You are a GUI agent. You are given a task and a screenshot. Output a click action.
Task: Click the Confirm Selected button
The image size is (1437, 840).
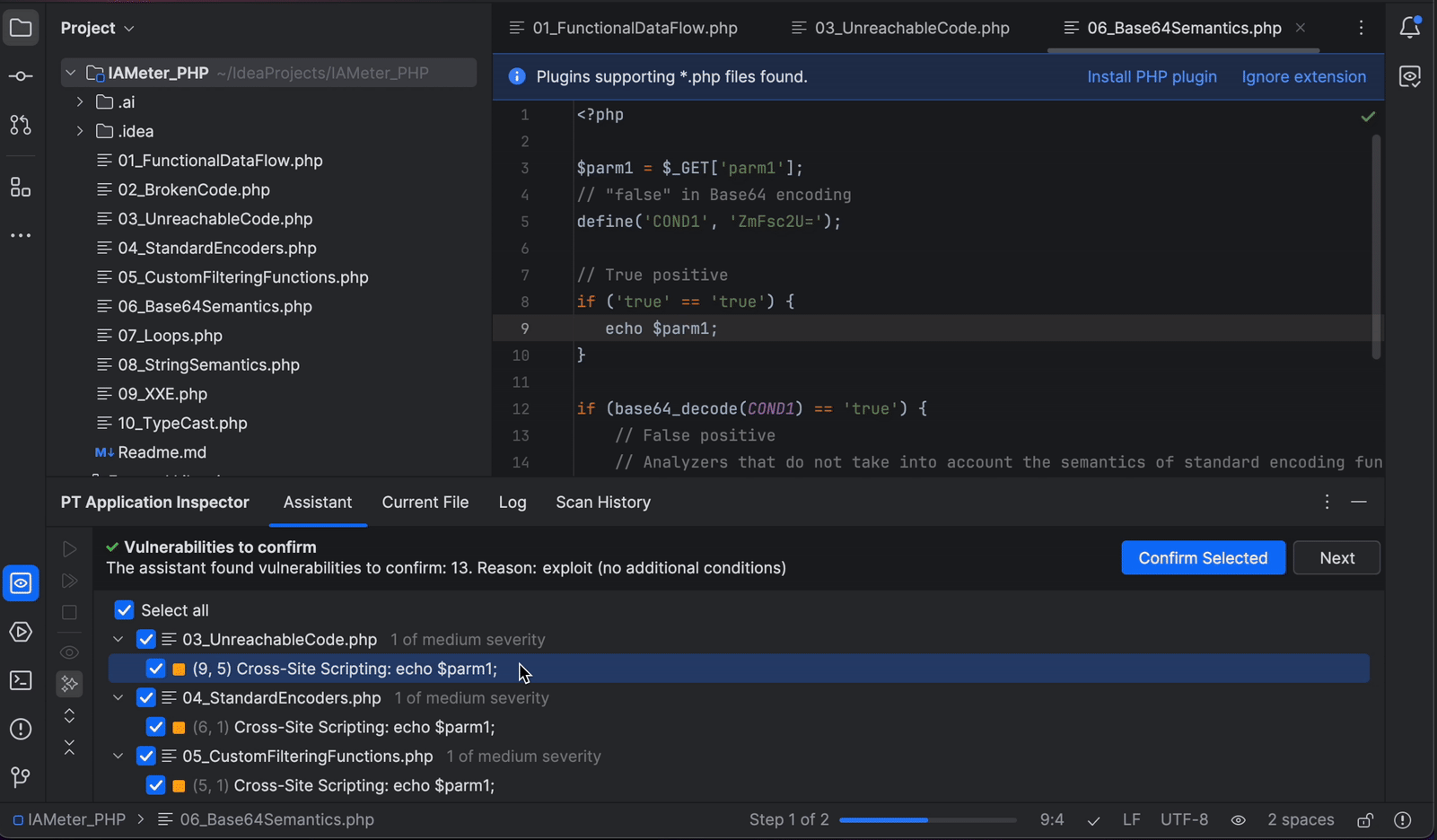click(1203, 558)
